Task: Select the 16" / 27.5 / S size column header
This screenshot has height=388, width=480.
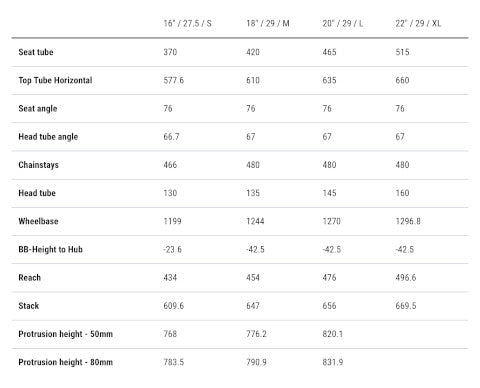Action: [x=187, y=23]
